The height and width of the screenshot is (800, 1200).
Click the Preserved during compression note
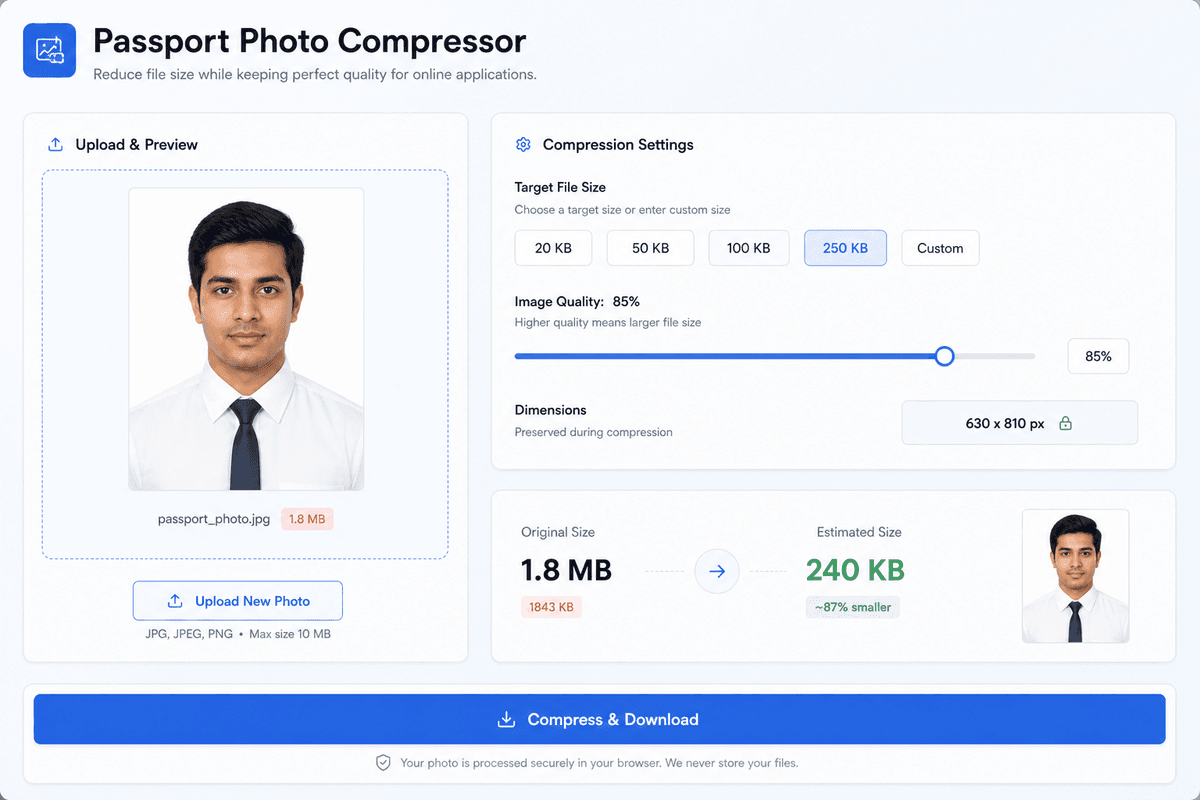point(594,432)
